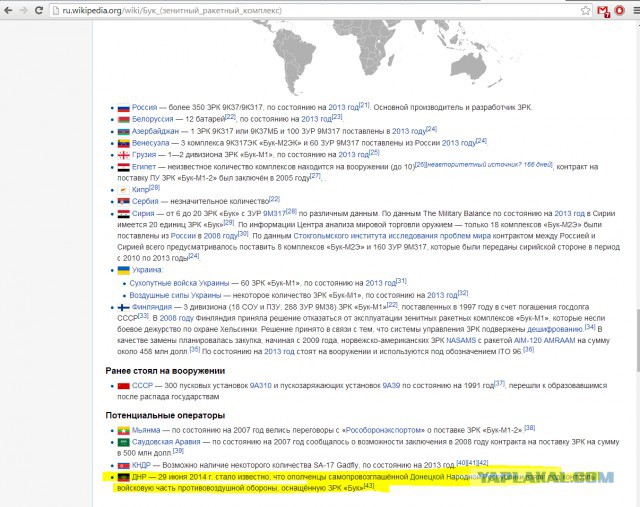Click the Azerbaijan flag icon
Image resolution: width=640 pixels, height=507 pixels.
(123, 131)
